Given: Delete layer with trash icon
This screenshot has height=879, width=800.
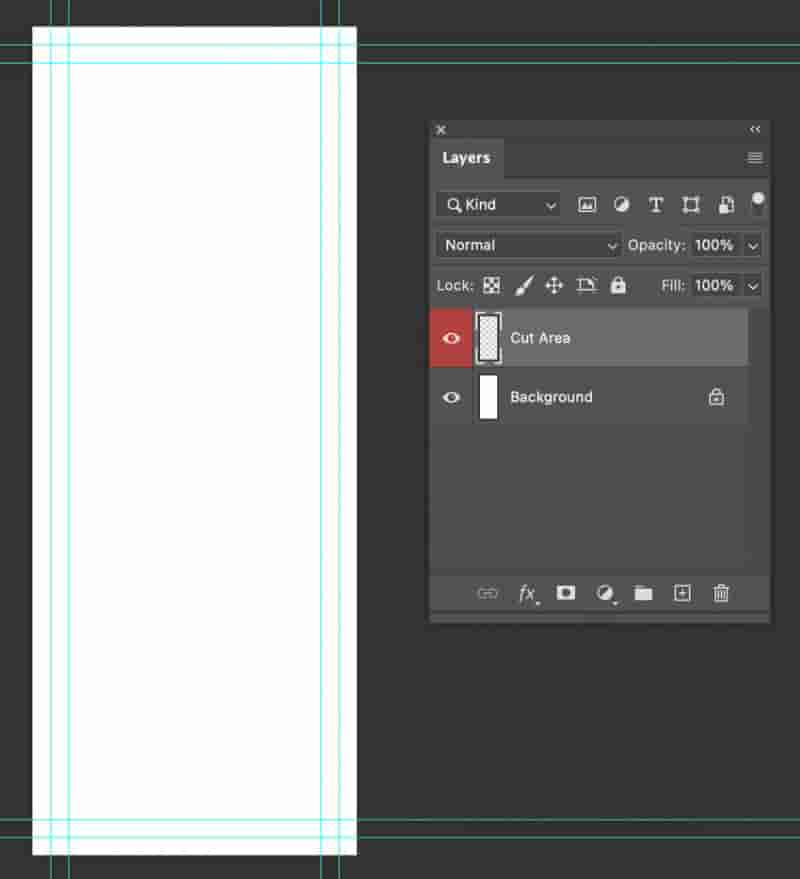Looking at the screenshot, I should (x=721, y=593).
